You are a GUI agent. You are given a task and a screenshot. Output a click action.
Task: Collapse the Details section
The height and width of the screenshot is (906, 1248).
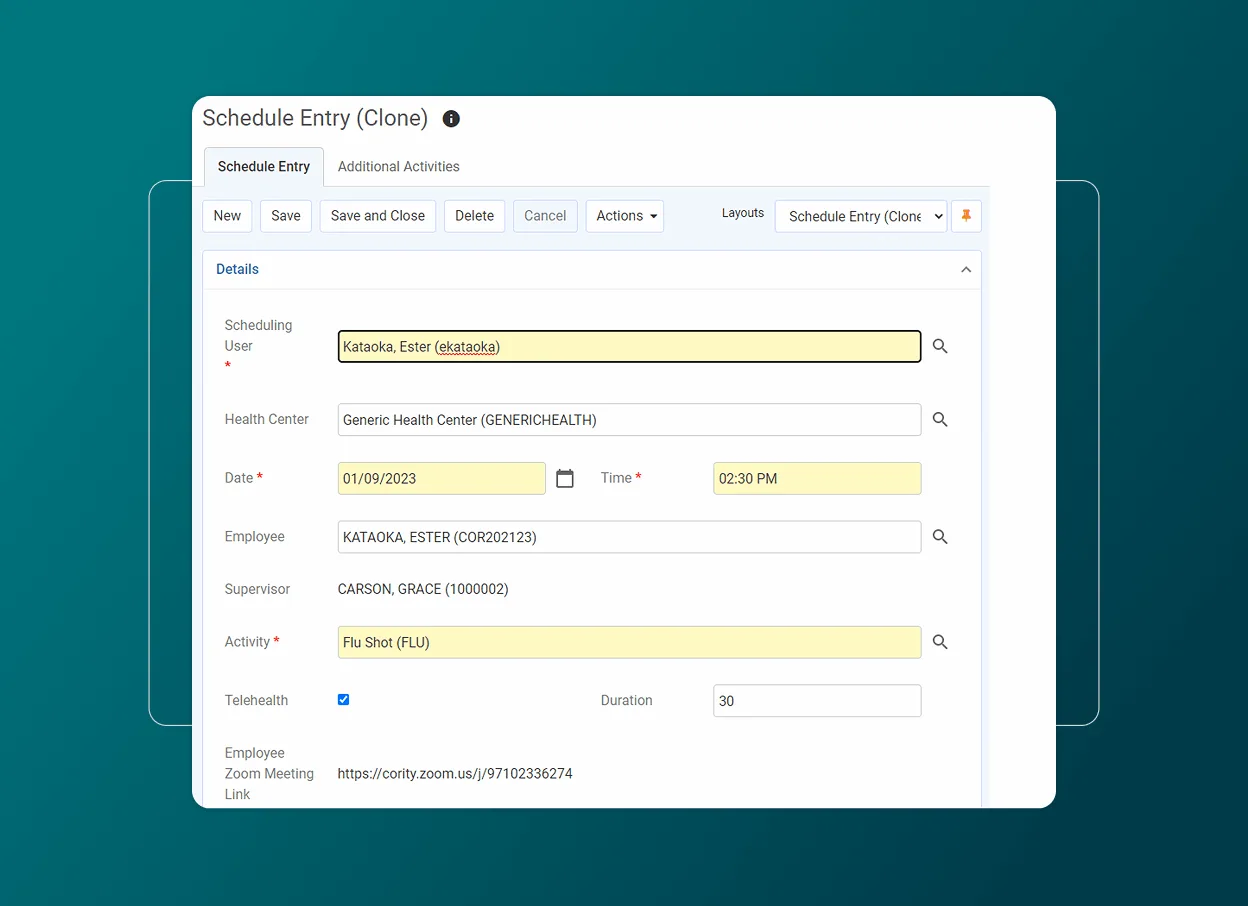[965, 269]
